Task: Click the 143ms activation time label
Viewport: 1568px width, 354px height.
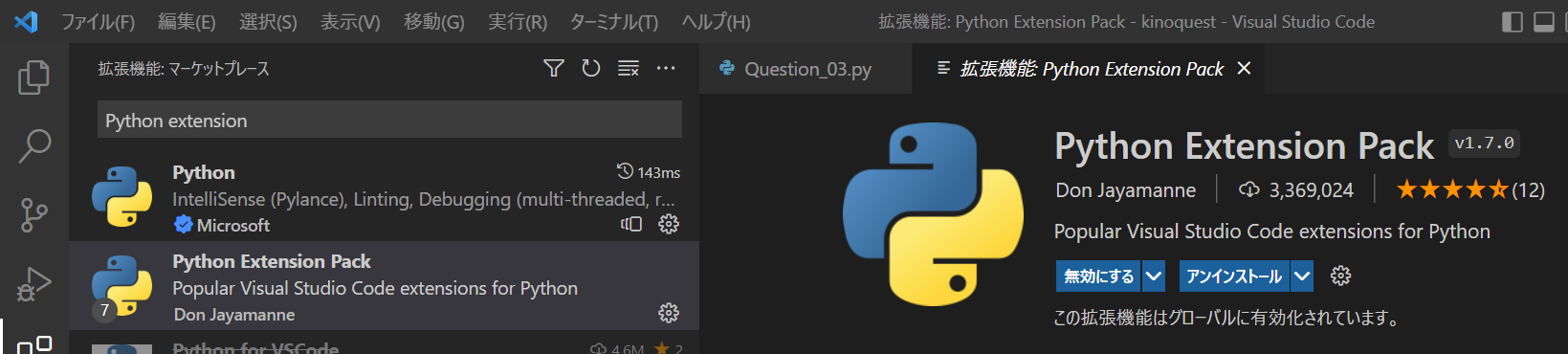Action: (649, 172)
